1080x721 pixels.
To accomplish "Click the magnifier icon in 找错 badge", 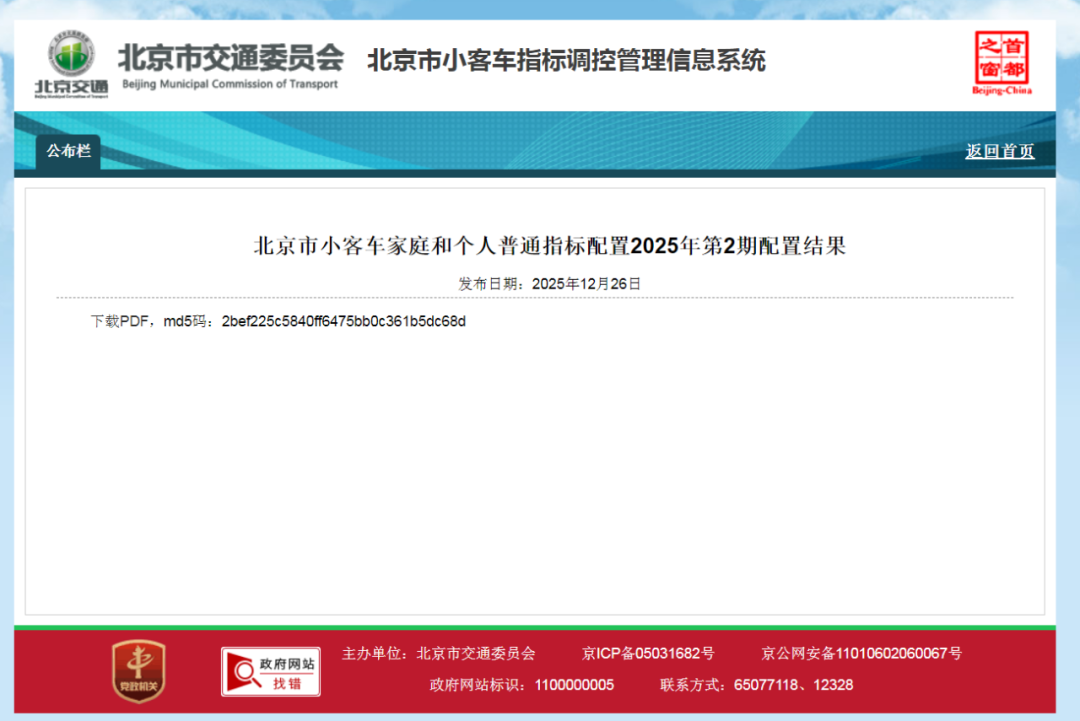I will (x=242, y=673).
